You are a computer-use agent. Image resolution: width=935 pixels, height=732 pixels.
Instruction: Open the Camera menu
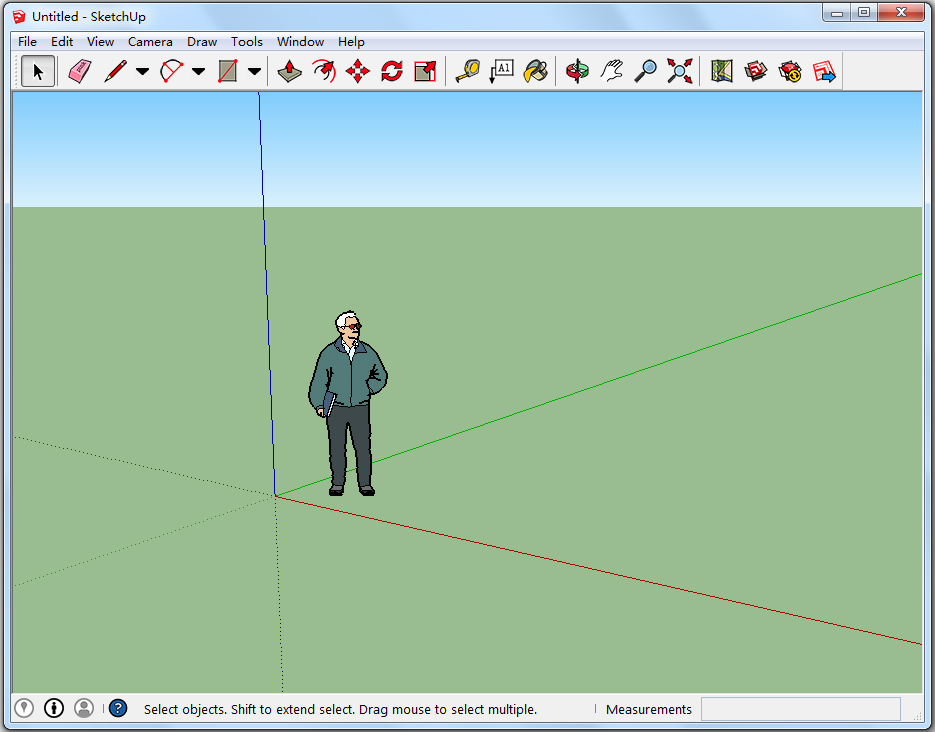coord(150,41)
